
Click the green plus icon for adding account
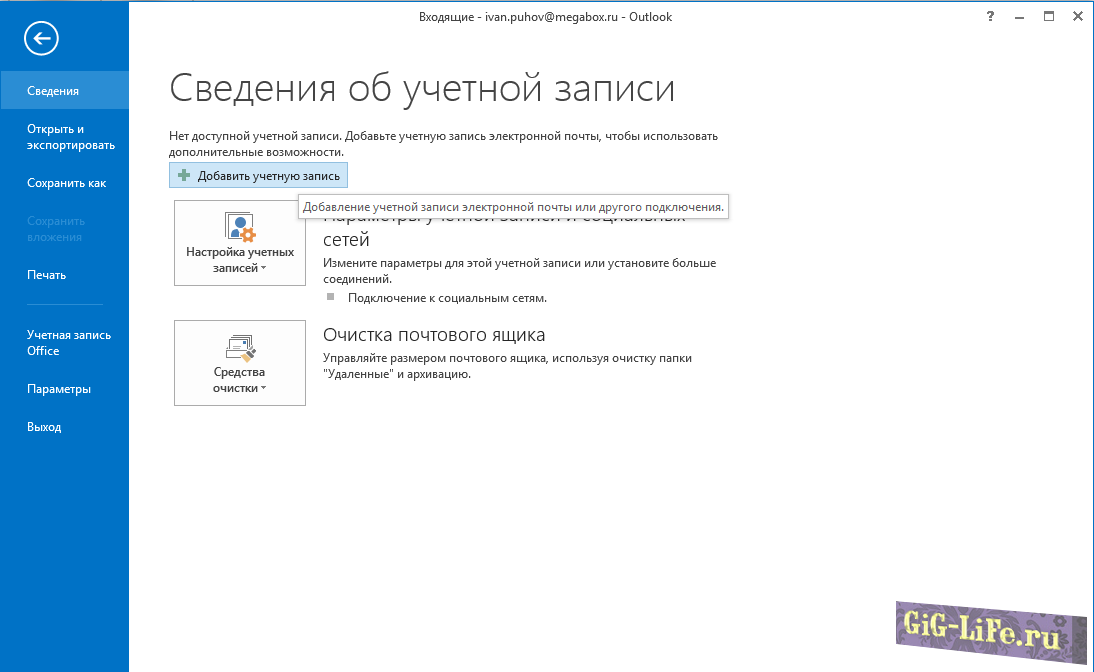point(183,176)
